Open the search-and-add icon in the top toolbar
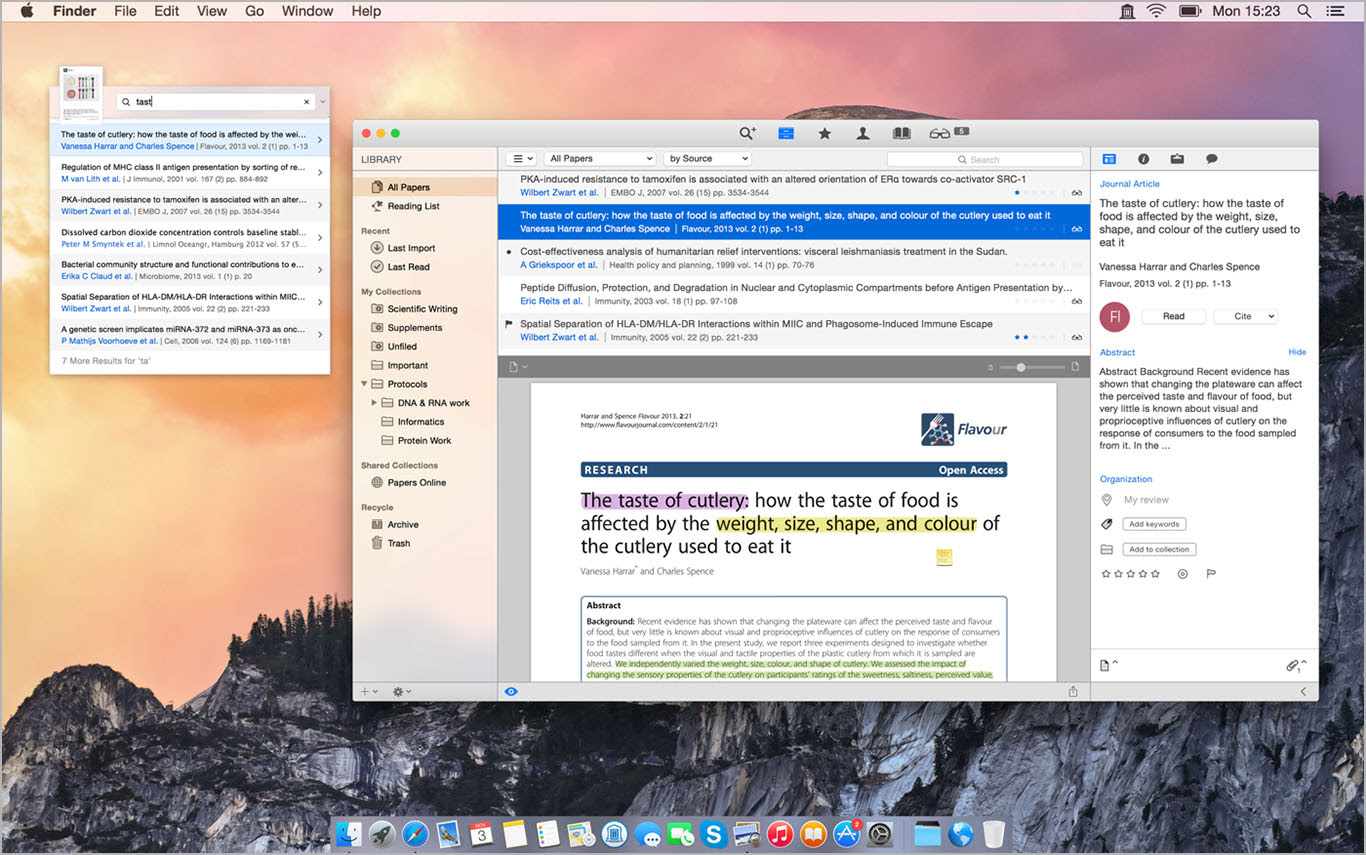This screenshot has width=1366, height=855. 747,133
